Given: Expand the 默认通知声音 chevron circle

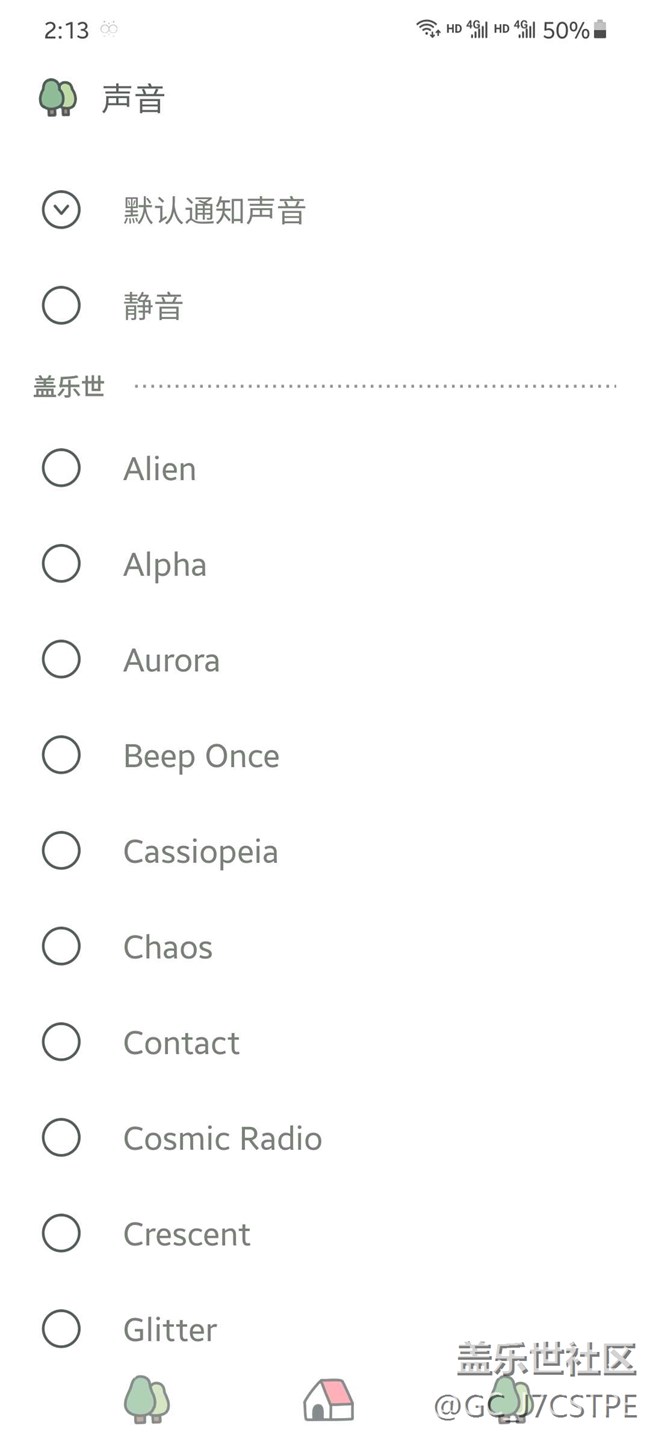Looking at the screenshot, I should [61, 210].
